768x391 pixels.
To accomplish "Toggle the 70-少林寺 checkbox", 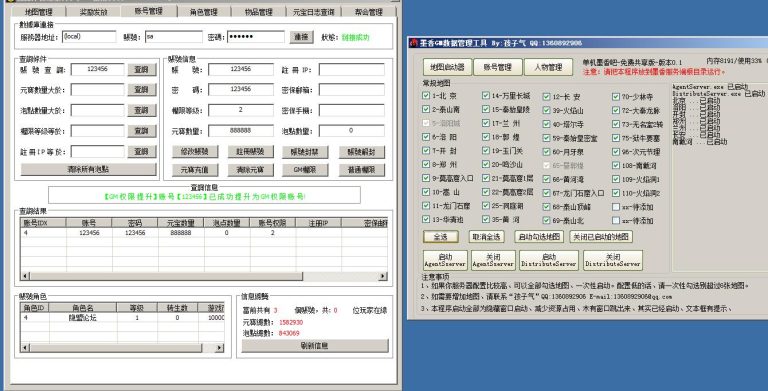I will coord(616,97).
